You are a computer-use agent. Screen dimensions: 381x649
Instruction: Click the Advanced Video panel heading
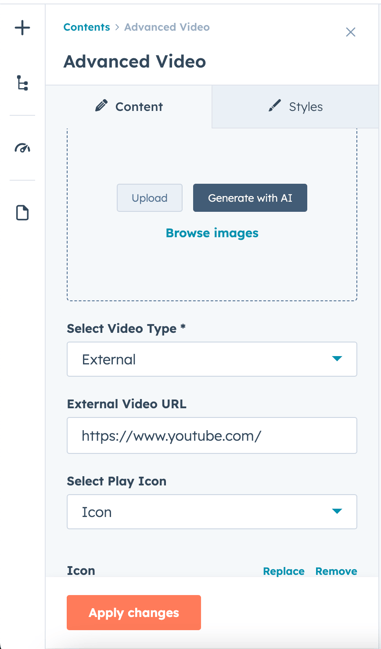(134, 62)
